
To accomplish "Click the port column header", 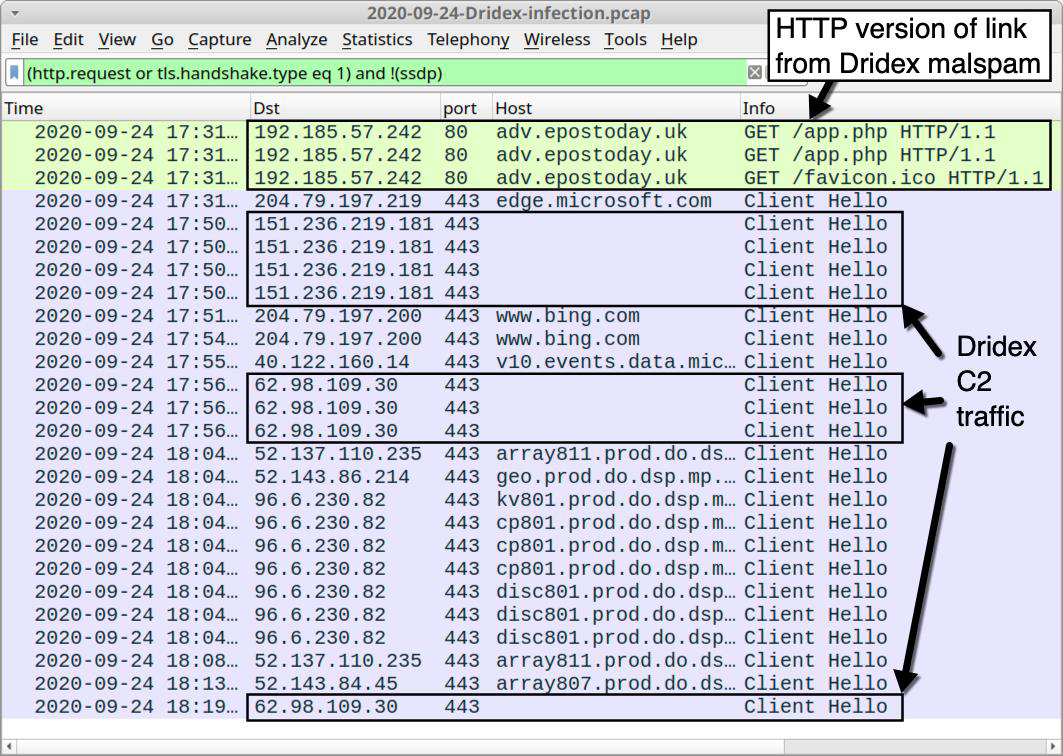I will [460, 108].
